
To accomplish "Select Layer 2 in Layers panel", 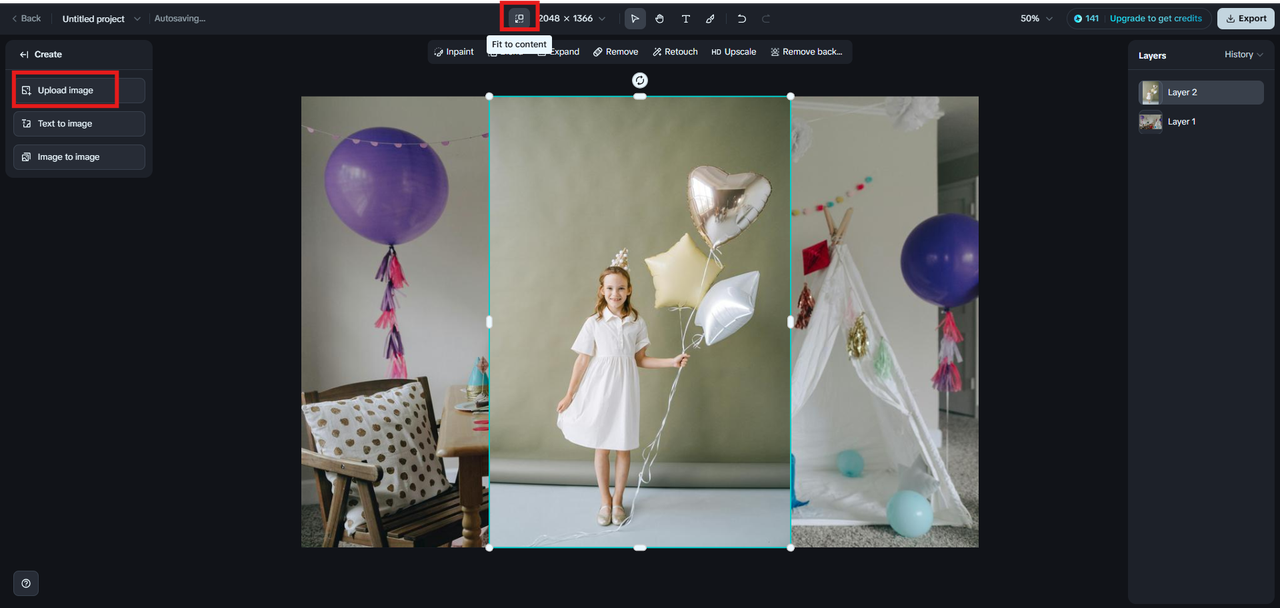I will 1201,92.
